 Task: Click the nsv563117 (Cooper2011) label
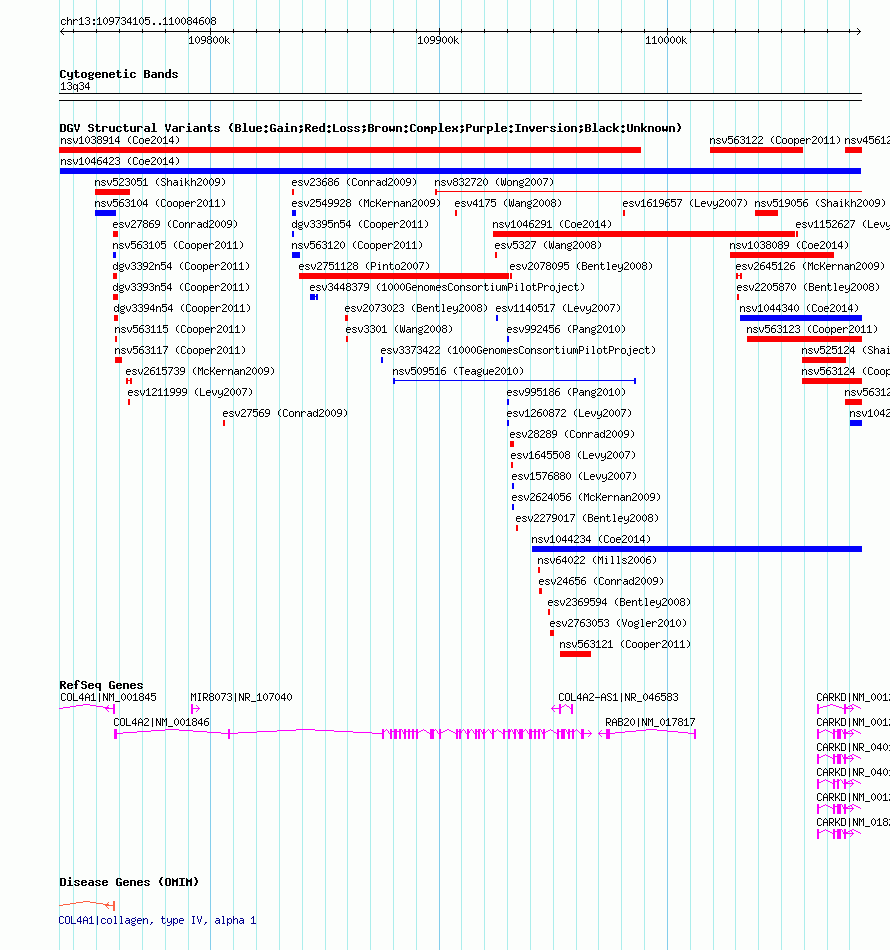point(180,350)
